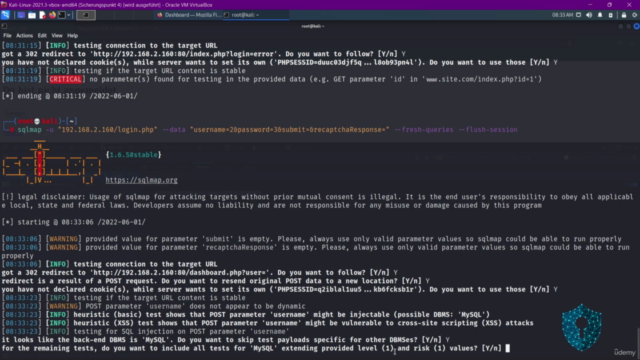Open the https://sqlmap.org link
Viewport: 640px width, 360px height.
coord(141,180)
